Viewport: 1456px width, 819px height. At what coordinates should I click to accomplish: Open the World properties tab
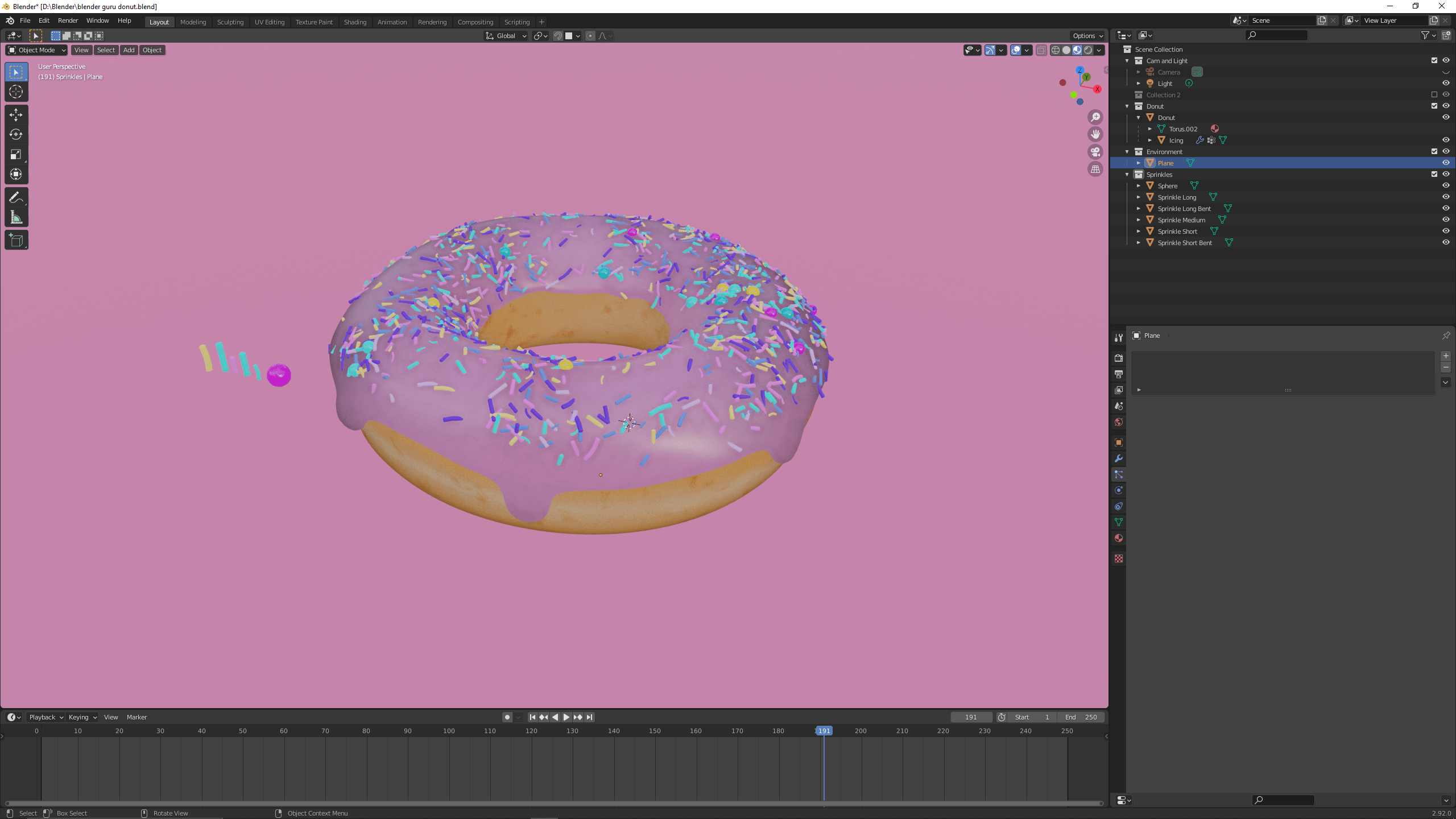(1119, 421)
